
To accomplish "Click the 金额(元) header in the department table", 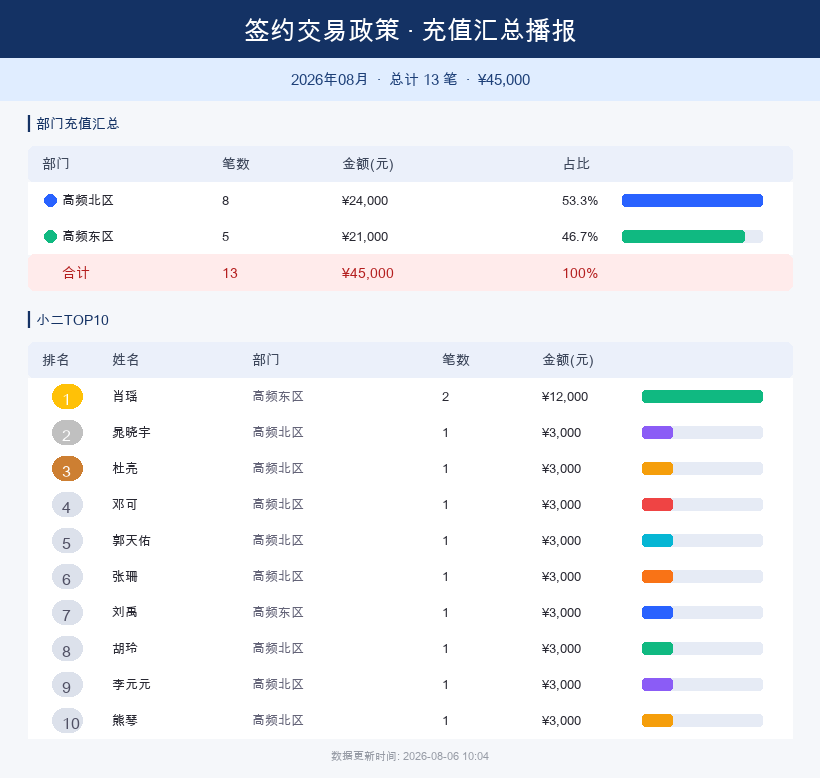I will click(x=368, y=164).
